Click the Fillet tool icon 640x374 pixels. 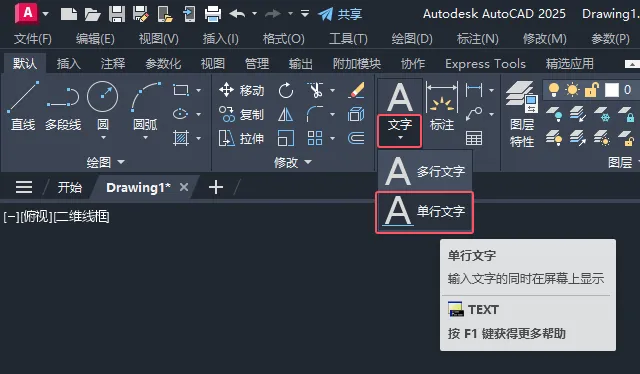pos(315,114)
